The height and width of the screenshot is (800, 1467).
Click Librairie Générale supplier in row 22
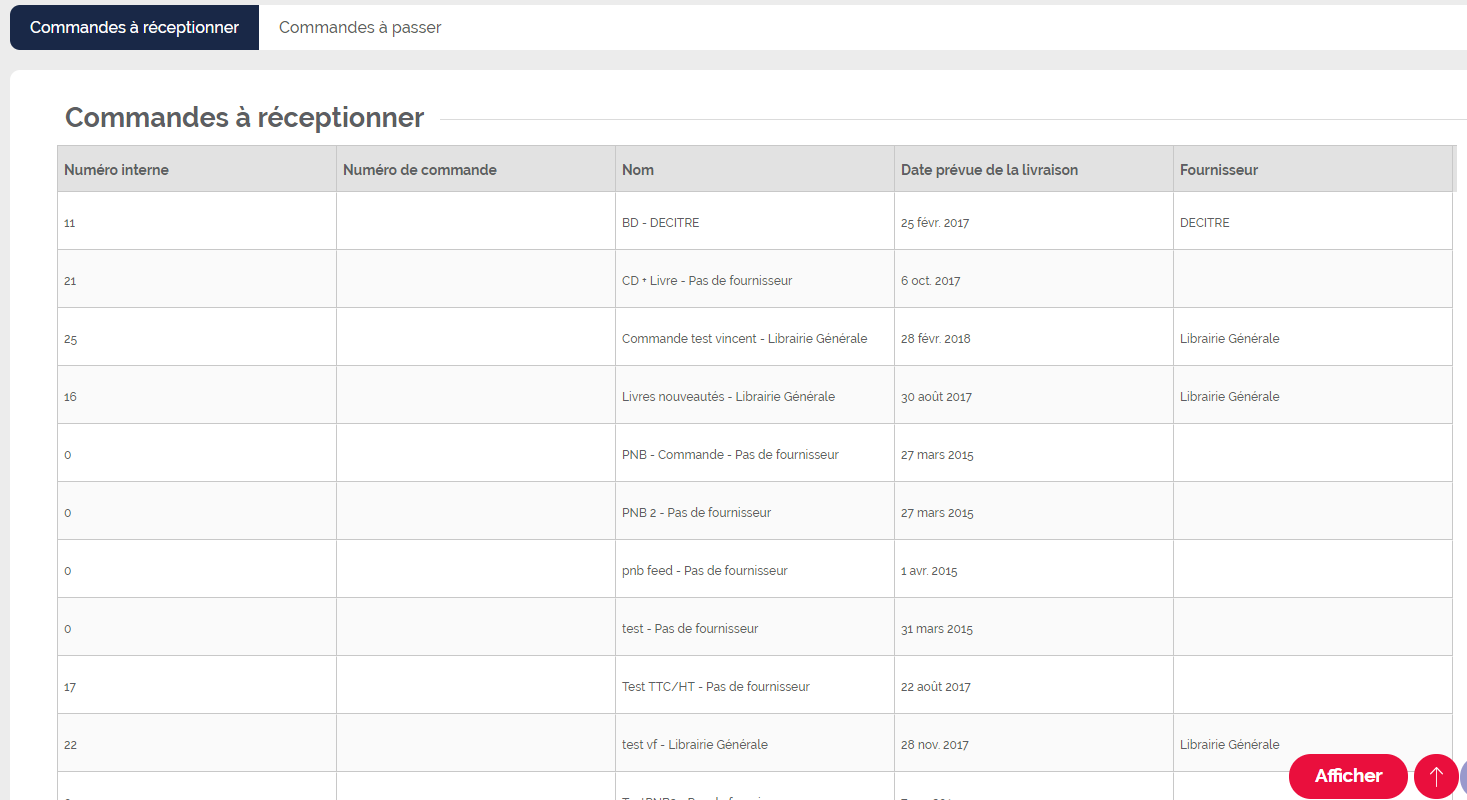coord(1313,743)
